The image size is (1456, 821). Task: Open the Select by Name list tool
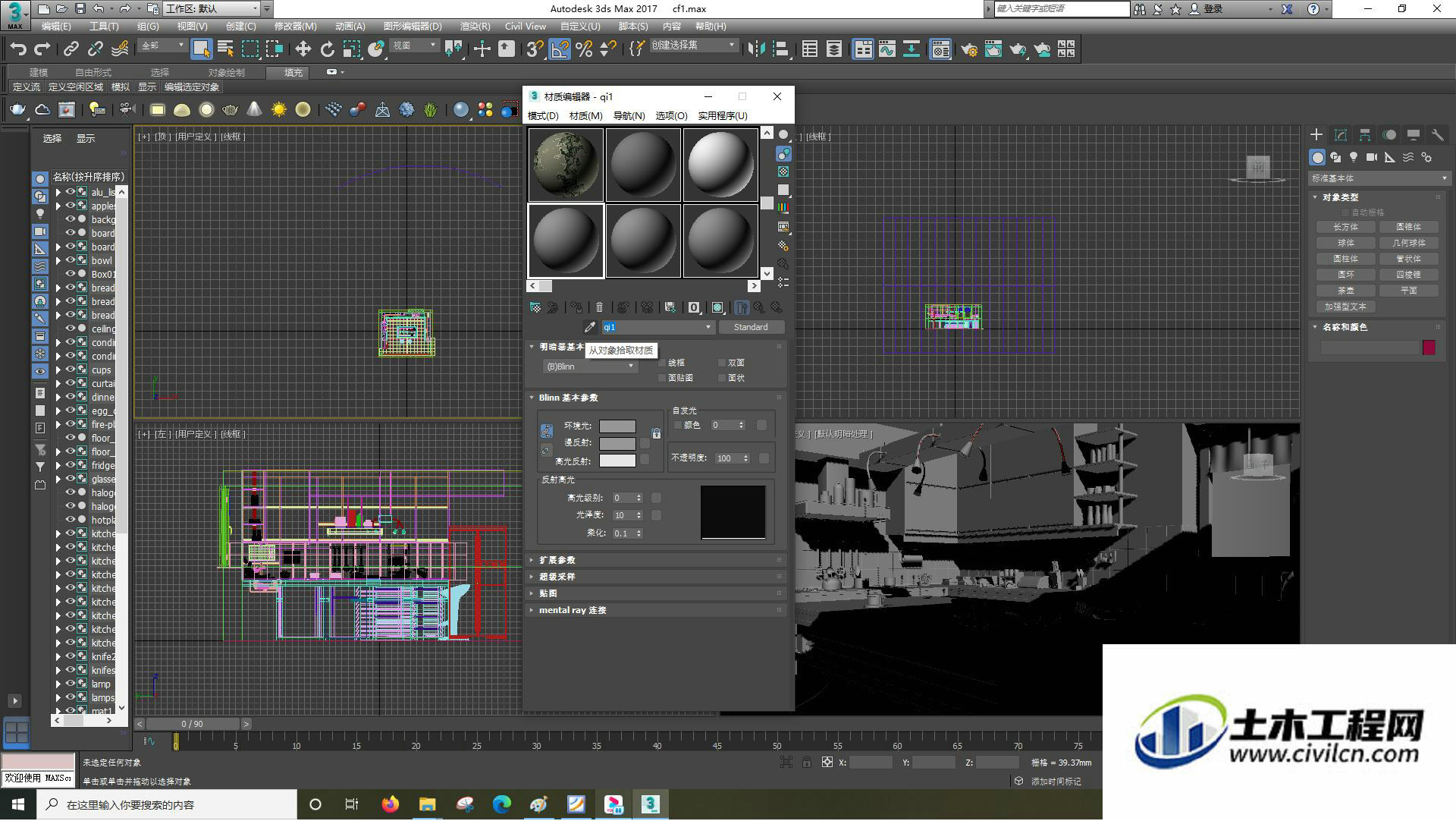click(226, 49)
